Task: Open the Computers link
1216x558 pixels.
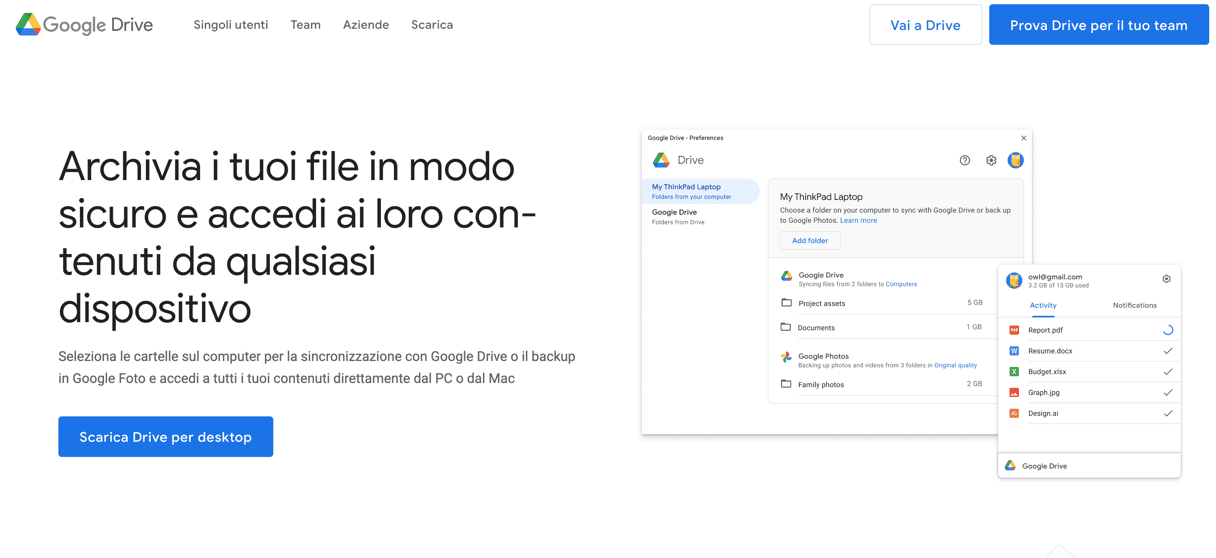Action: pyautogui.click(x=901, y=284)
